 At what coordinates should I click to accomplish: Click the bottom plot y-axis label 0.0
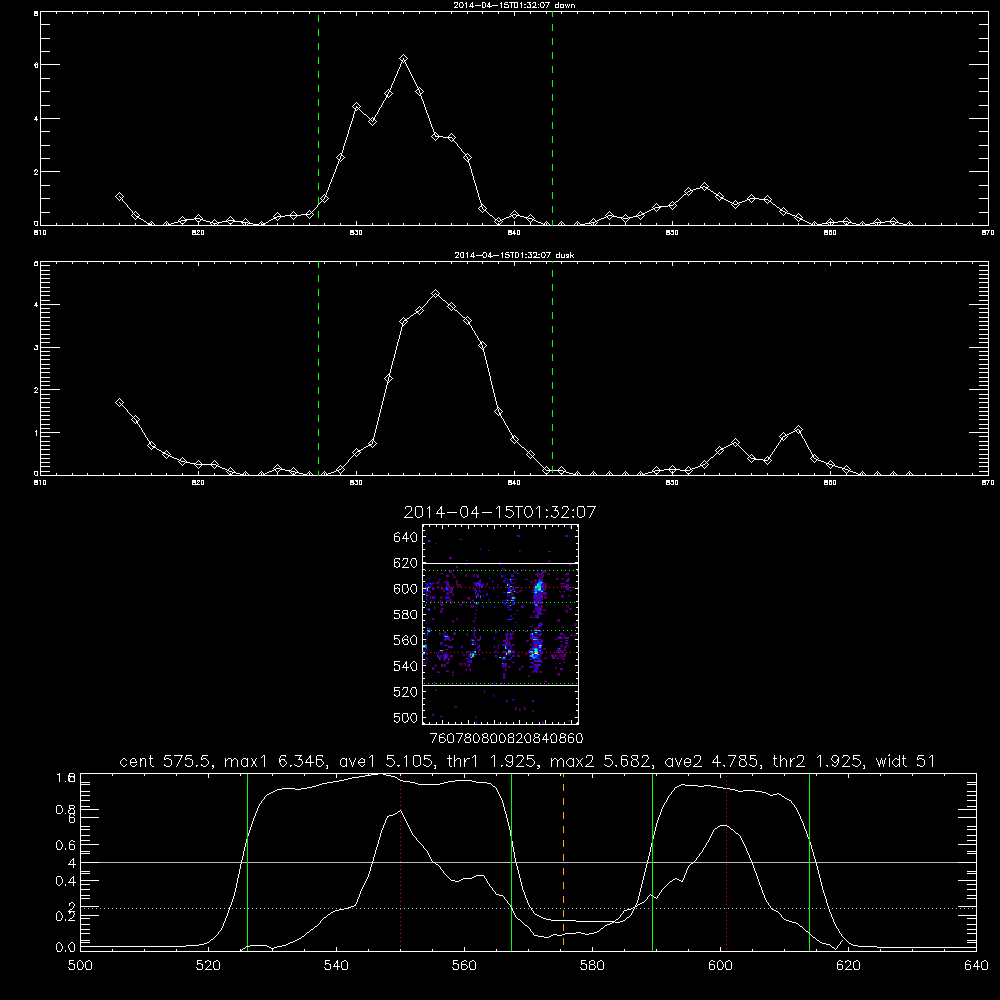click(x=66, y=948)
